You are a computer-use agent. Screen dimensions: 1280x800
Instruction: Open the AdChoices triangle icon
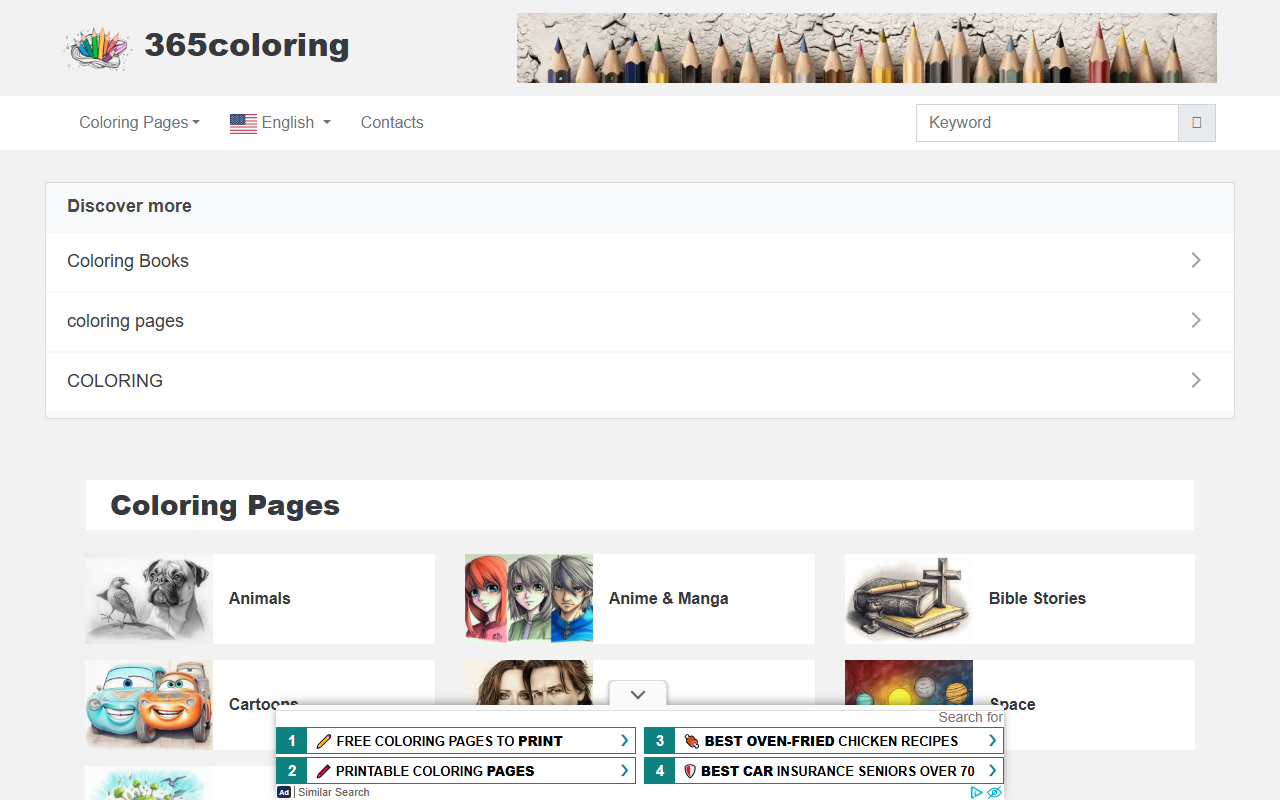pyautogui.click(x=977, y=792)
